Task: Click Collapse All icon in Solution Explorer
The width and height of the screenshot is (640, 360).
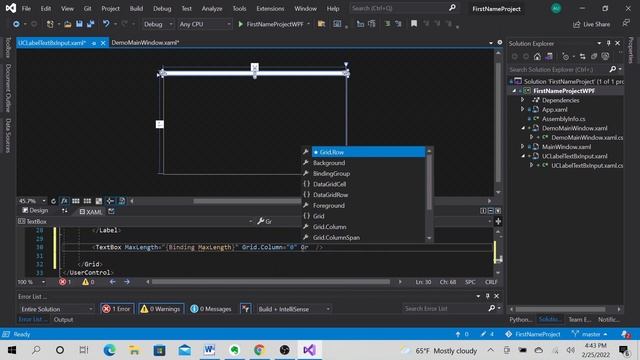Action: point(594,56)
